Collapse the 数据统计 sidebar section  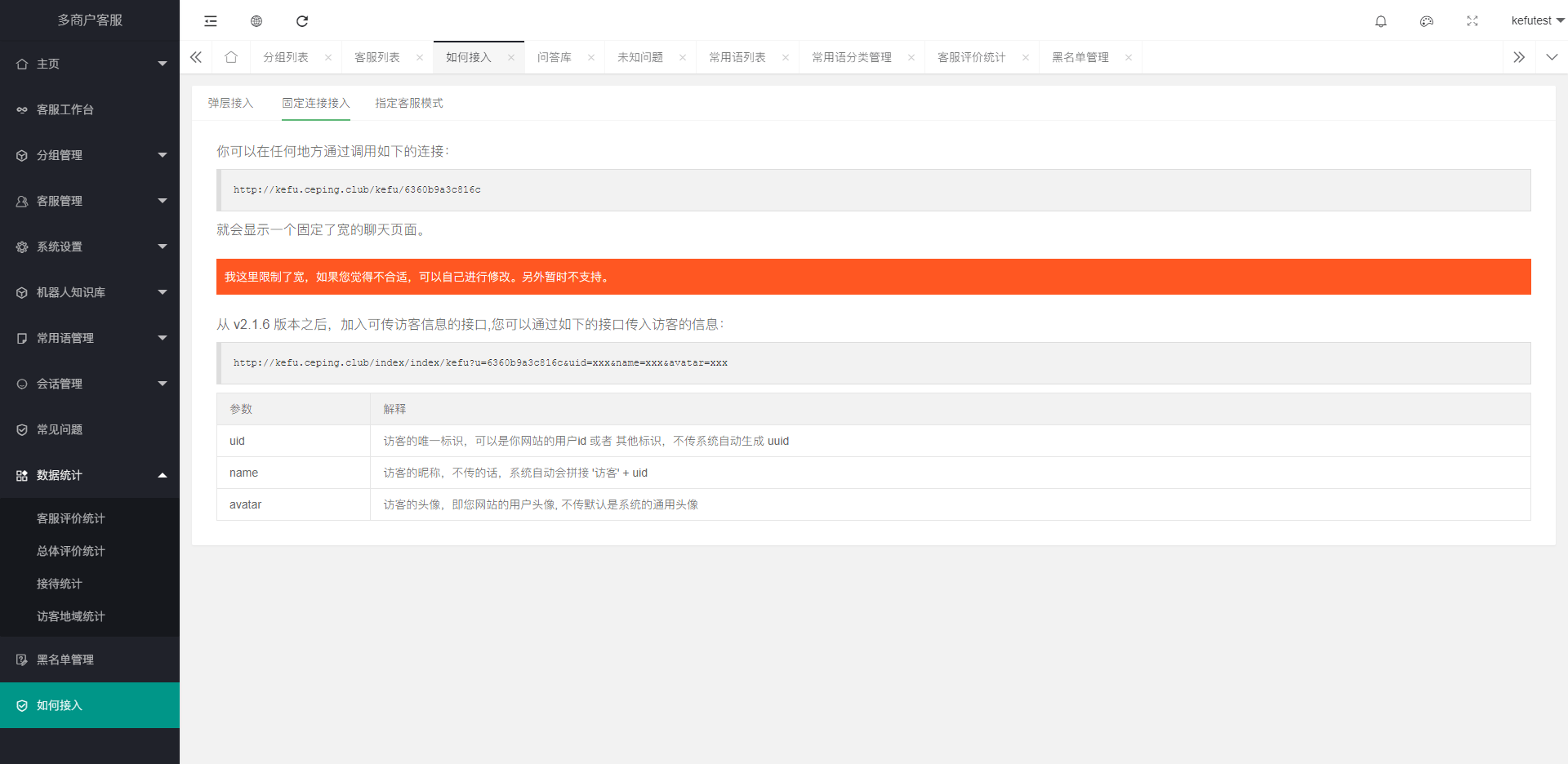(x=90, y=475)
